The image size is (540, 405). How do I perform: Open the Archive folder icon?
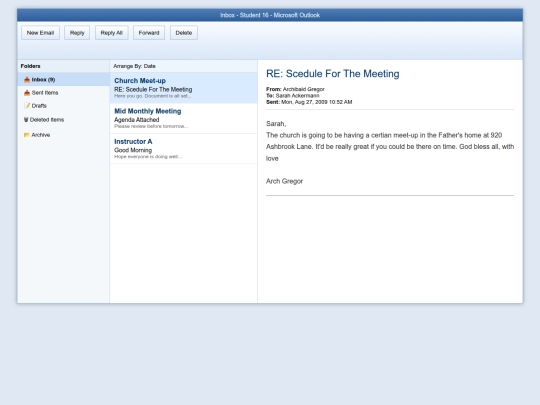(27, 135)
